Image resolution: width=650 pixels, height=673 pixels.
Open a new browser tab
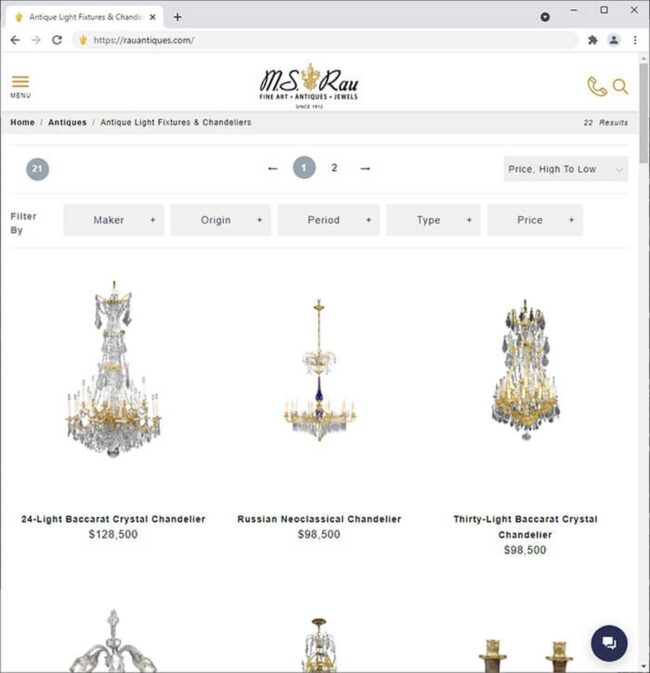(178, 17)
